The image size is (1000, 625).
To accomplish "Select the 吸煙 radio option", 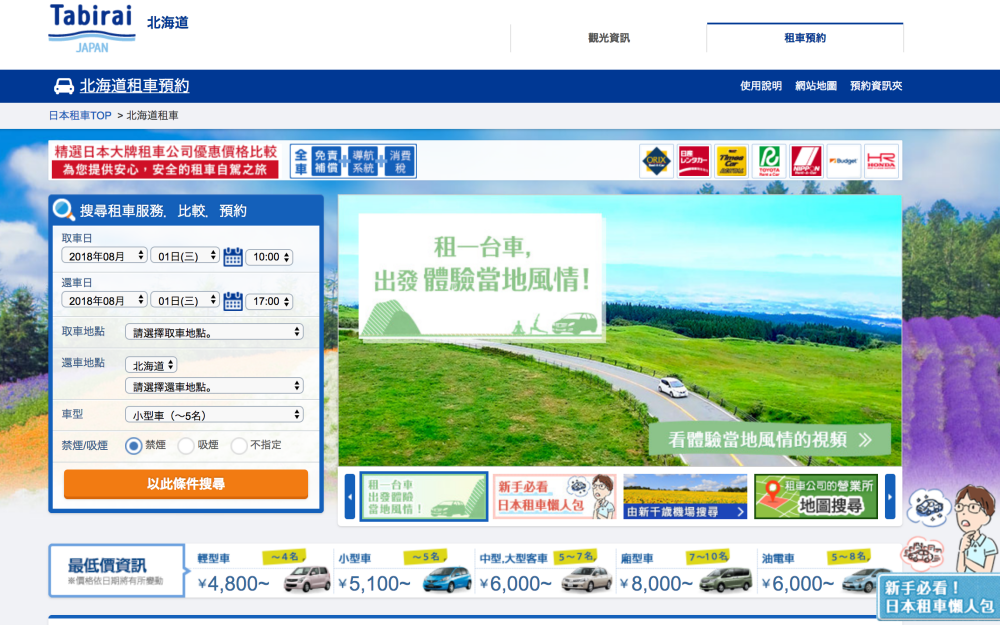I will pos(186,445).
